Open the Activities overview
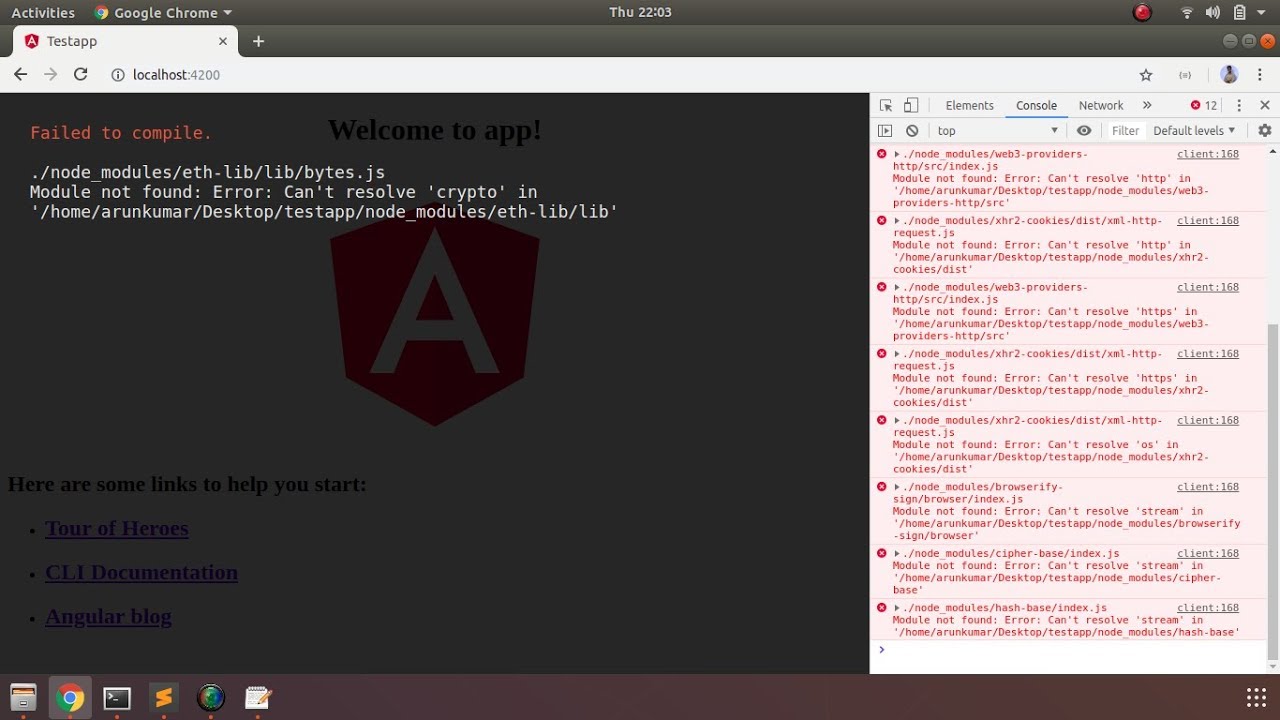Screen dimensions: 1280x720 click(43, 12)
